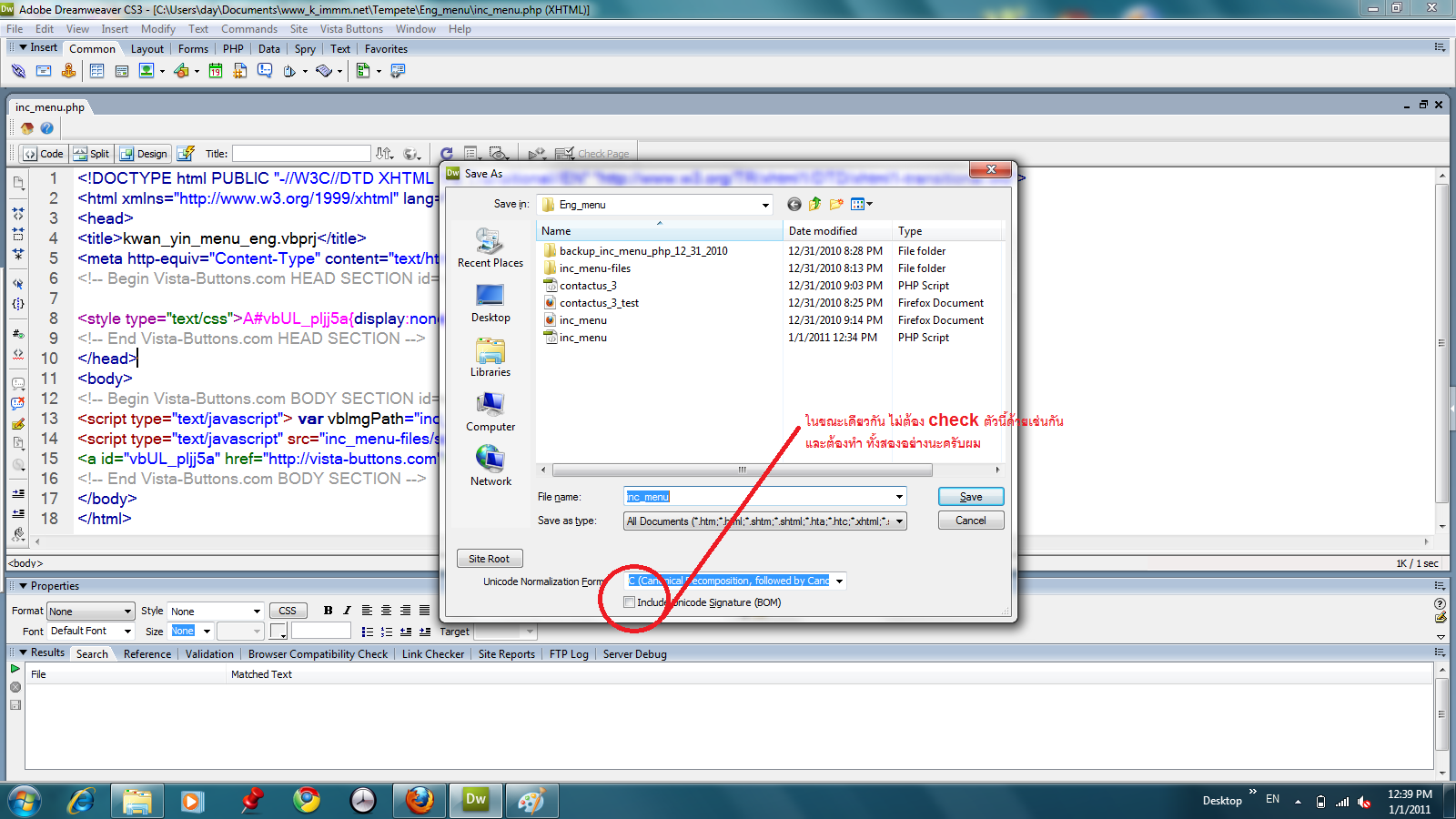
Task: Click the Libraries shortcut in Save As
Action: (490, 358)
